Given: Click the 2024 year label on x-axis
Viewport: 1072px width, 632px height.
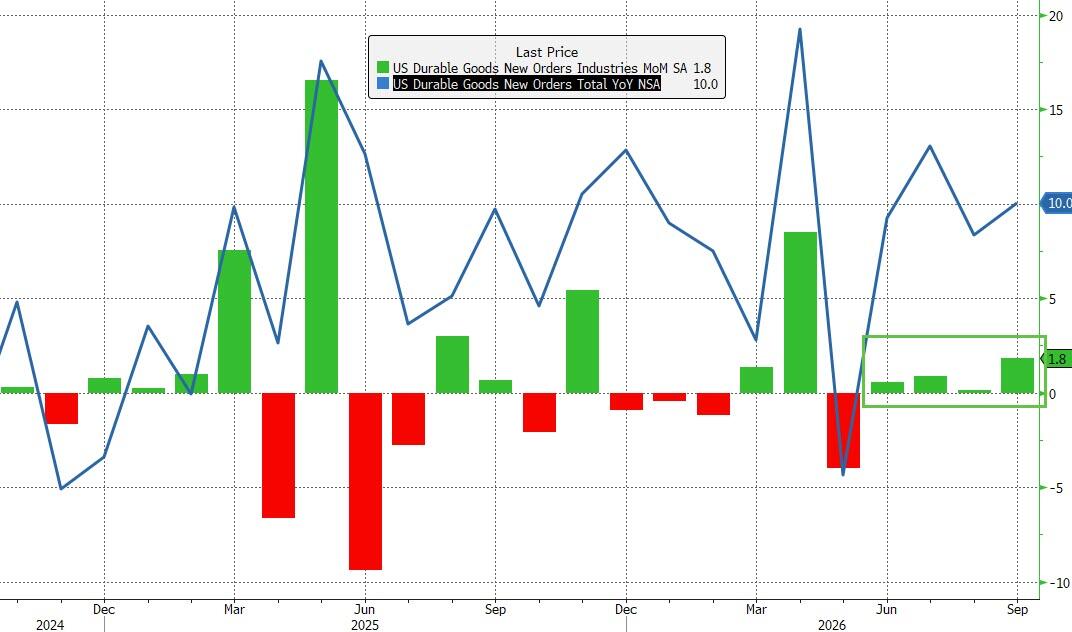Looking at the screenshot, I should point(50,625).
